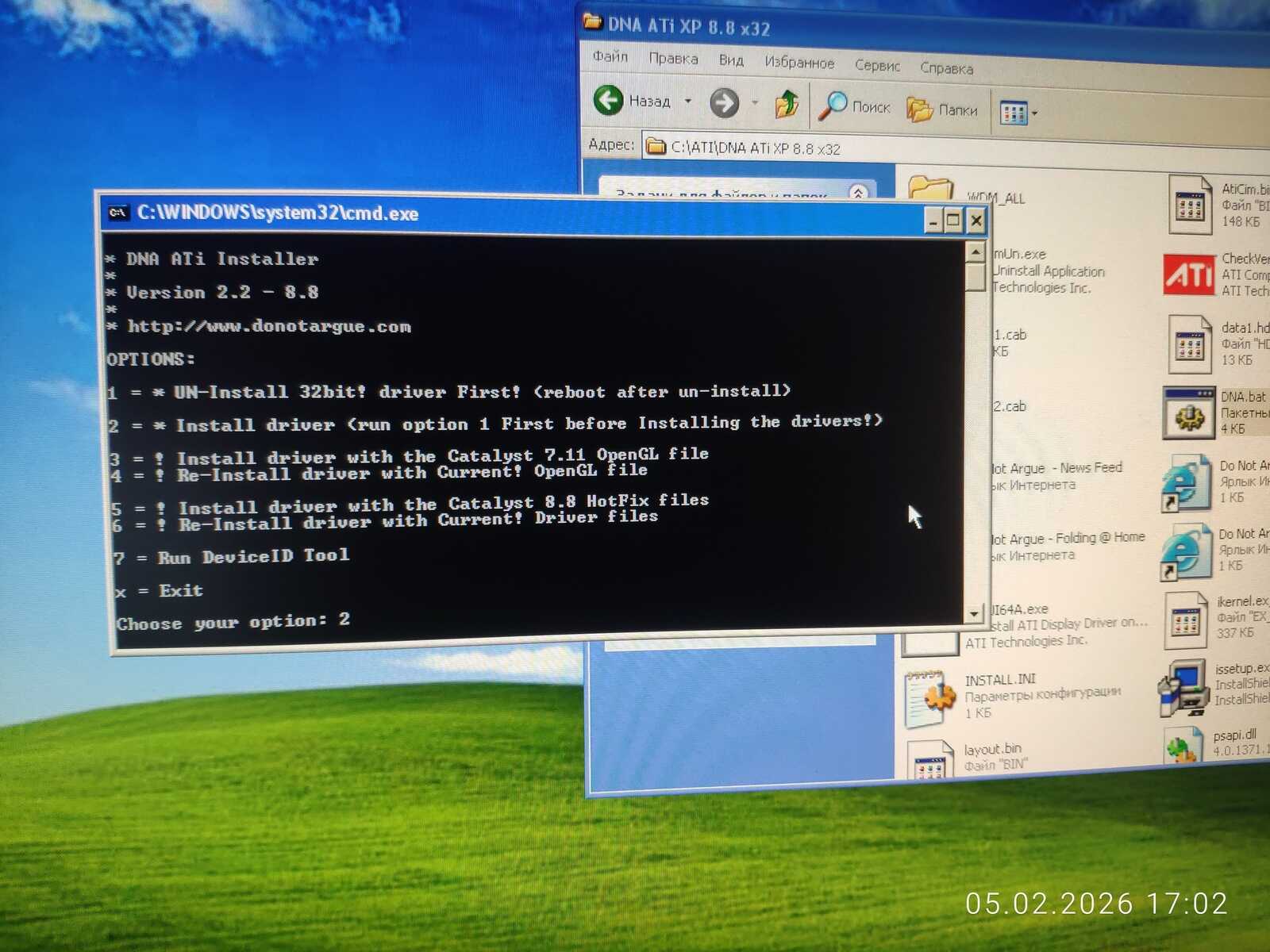This screenshot has width=1270, height=952.
Task: Select the 2.cab file name
Action: coord(1010,406)
